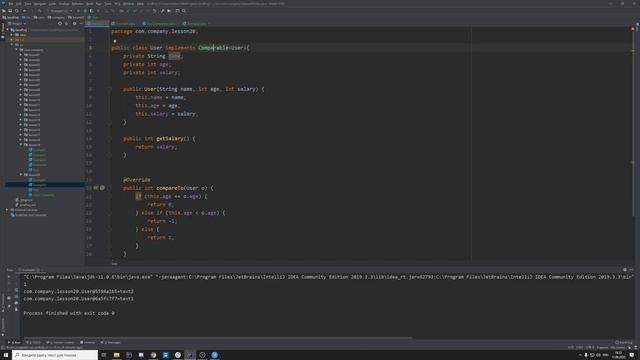This screenshot has width=640, height=360.
Task: Click the Open file toolbar icon
Action: tap(4, 11)
